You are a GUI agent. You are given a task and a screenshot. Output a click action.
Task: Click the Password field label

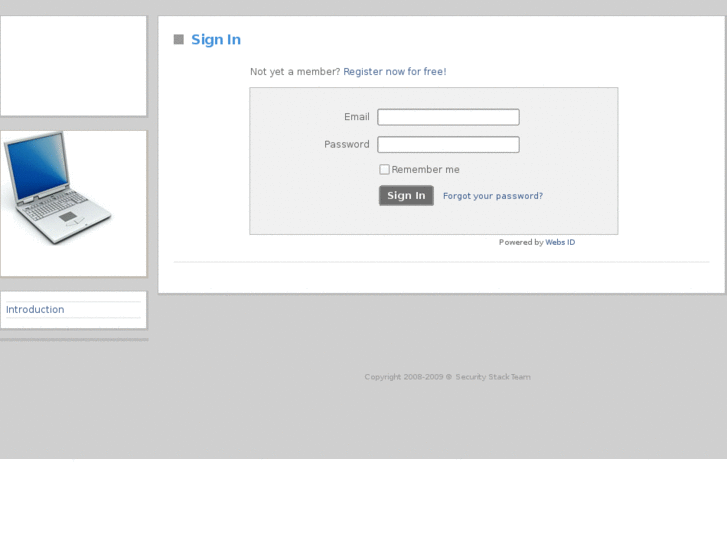pyautogui.click(x=346, y=144)
